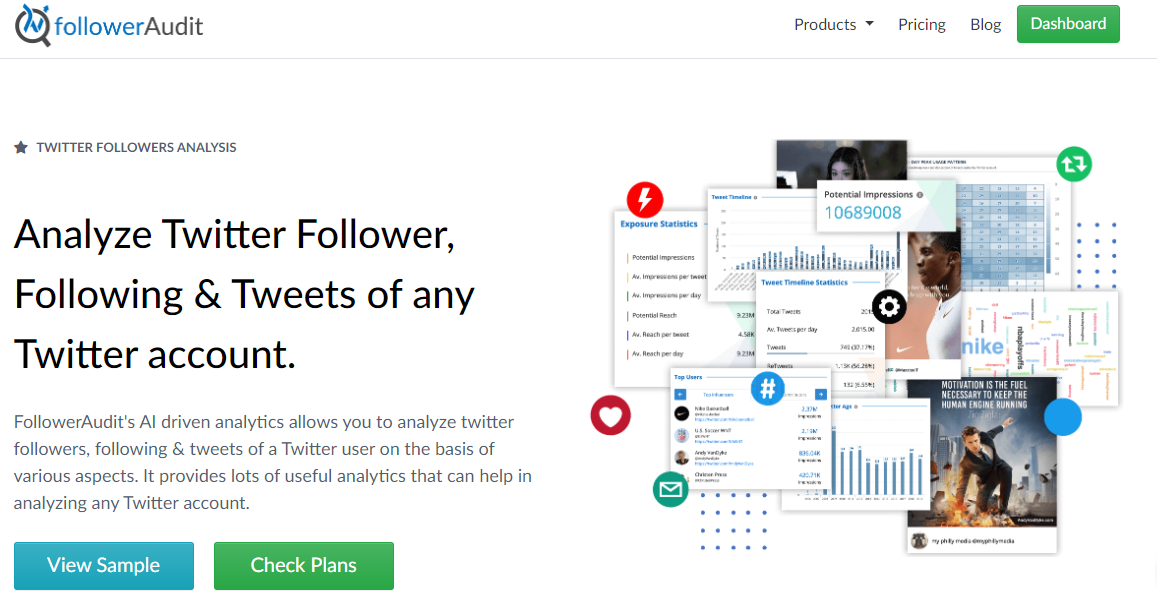1157x605 pixels.
Task: Click the info icon beside Potential Impressions
Action: click(921, 194)
